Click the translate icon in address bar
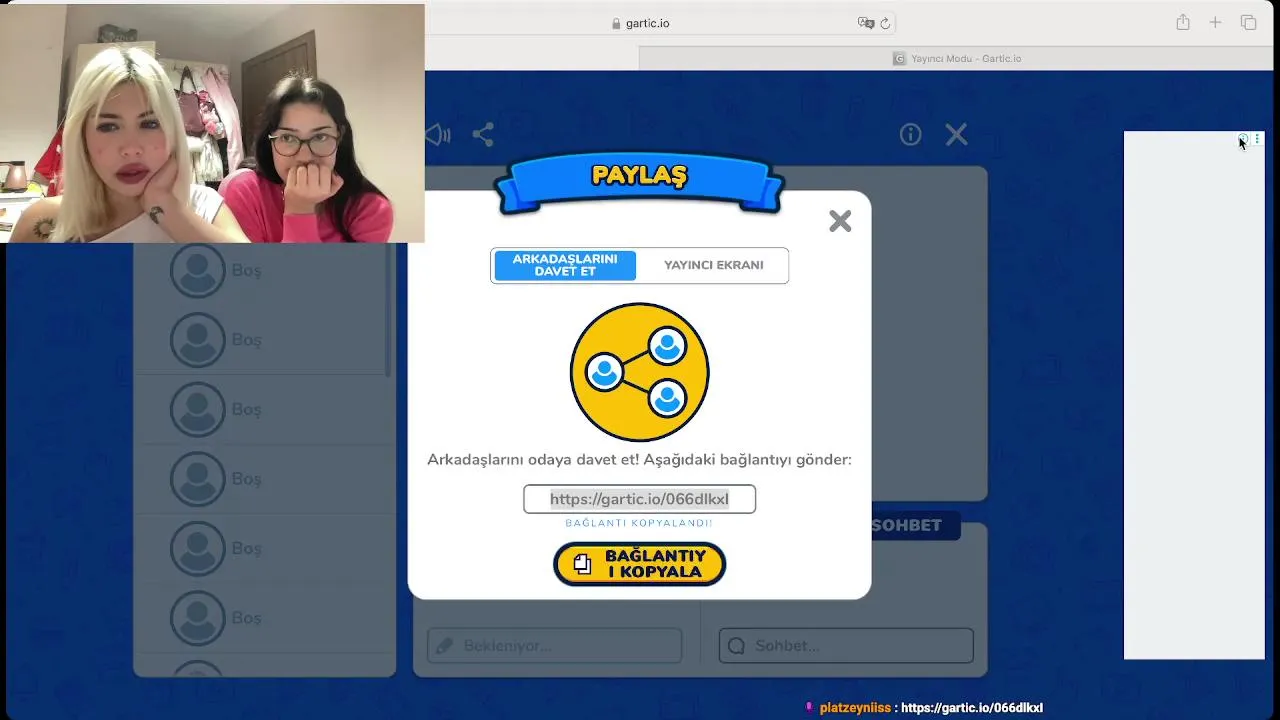 [866, 23]
